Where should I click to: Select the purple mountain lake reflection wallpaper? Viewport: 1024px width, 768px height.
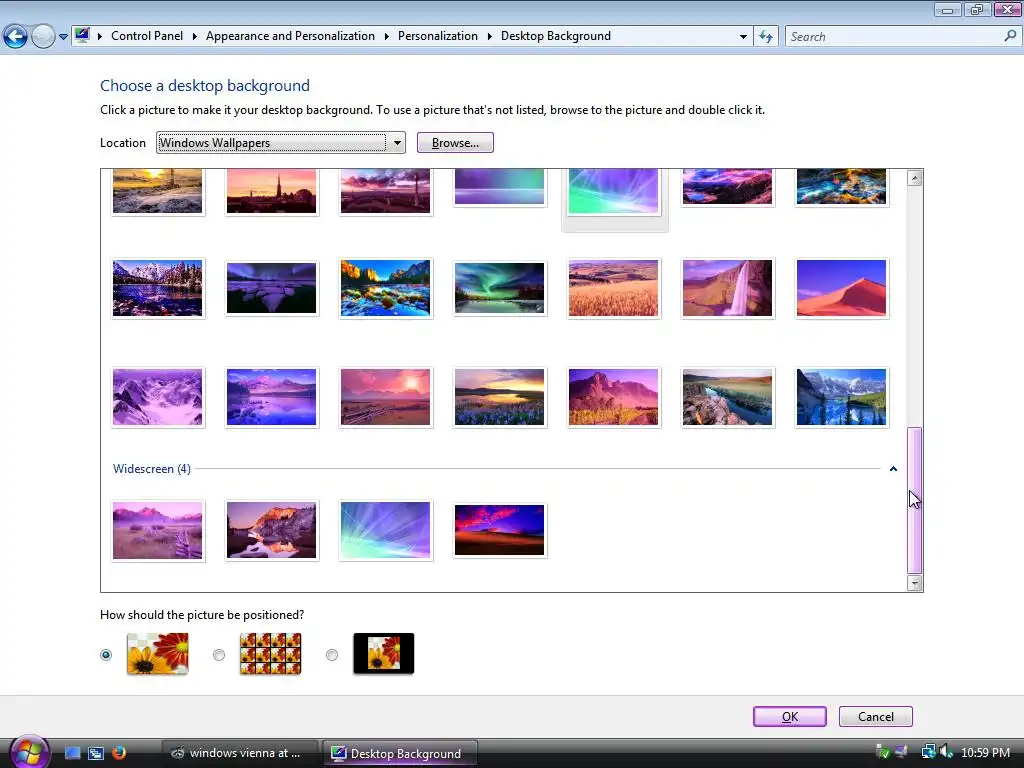(x=271, y=397)
